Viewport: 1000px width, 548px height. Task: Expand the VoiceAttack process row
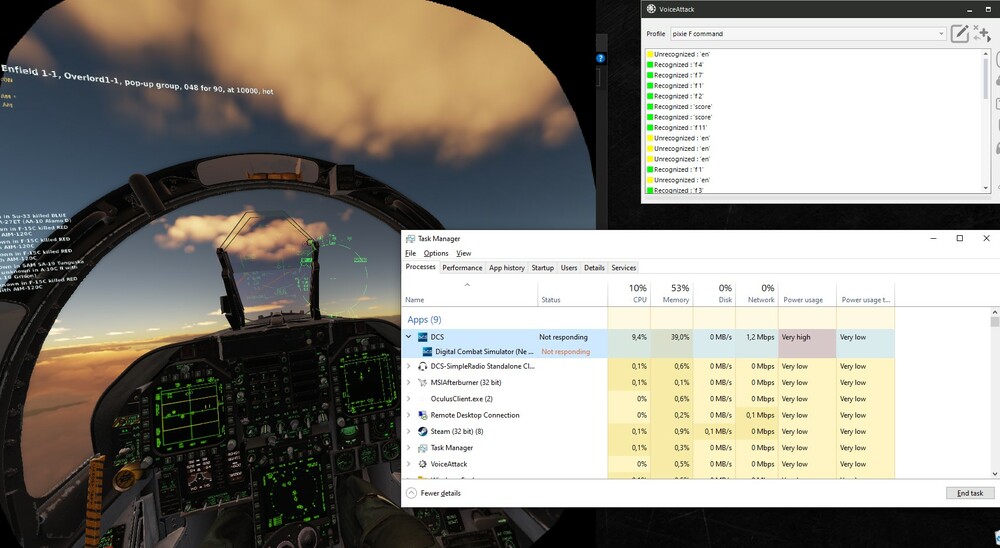click(x=409, y=464)
